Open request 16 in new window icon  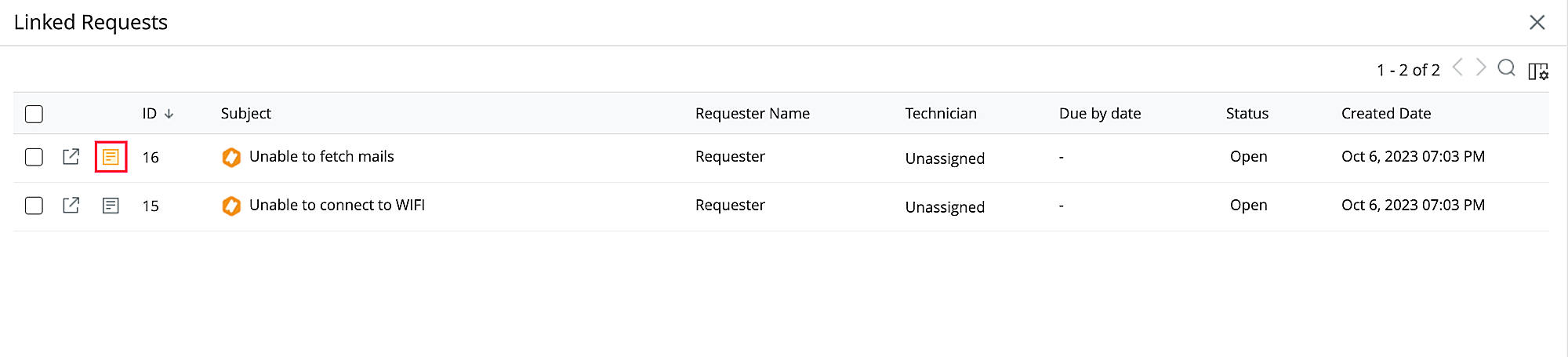click(71, 157)
